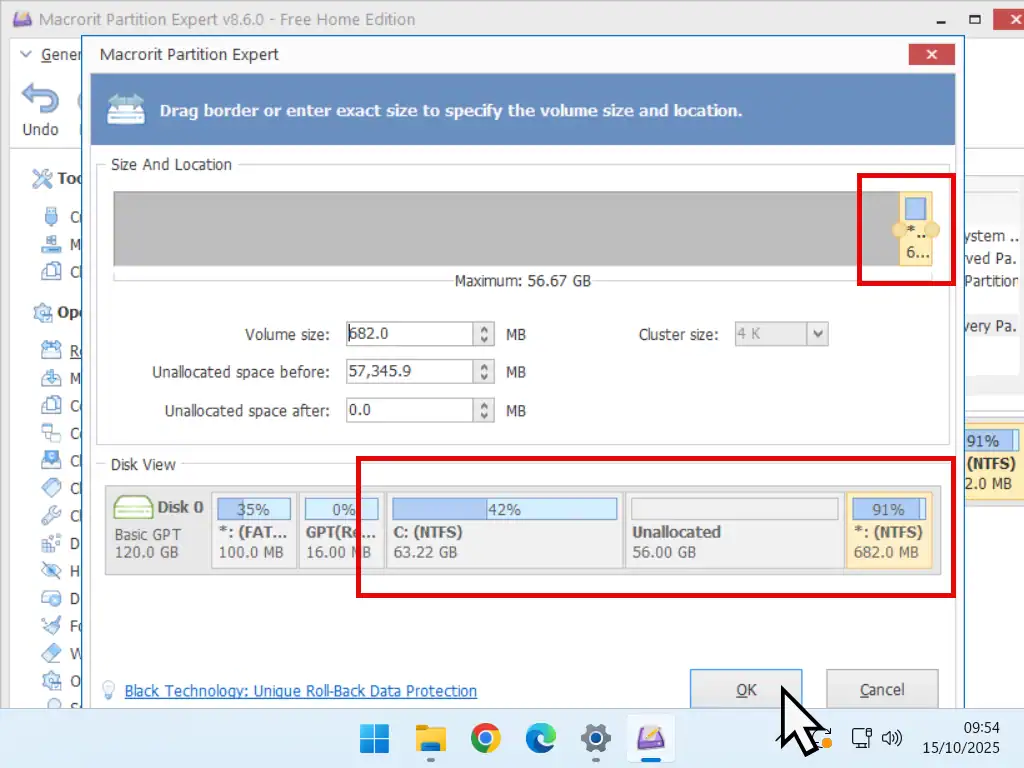This screenshot has height=768, width=1024.
Task: Click the Undo arrow icon in the toolbar
Action: click(x=40, y=101)
